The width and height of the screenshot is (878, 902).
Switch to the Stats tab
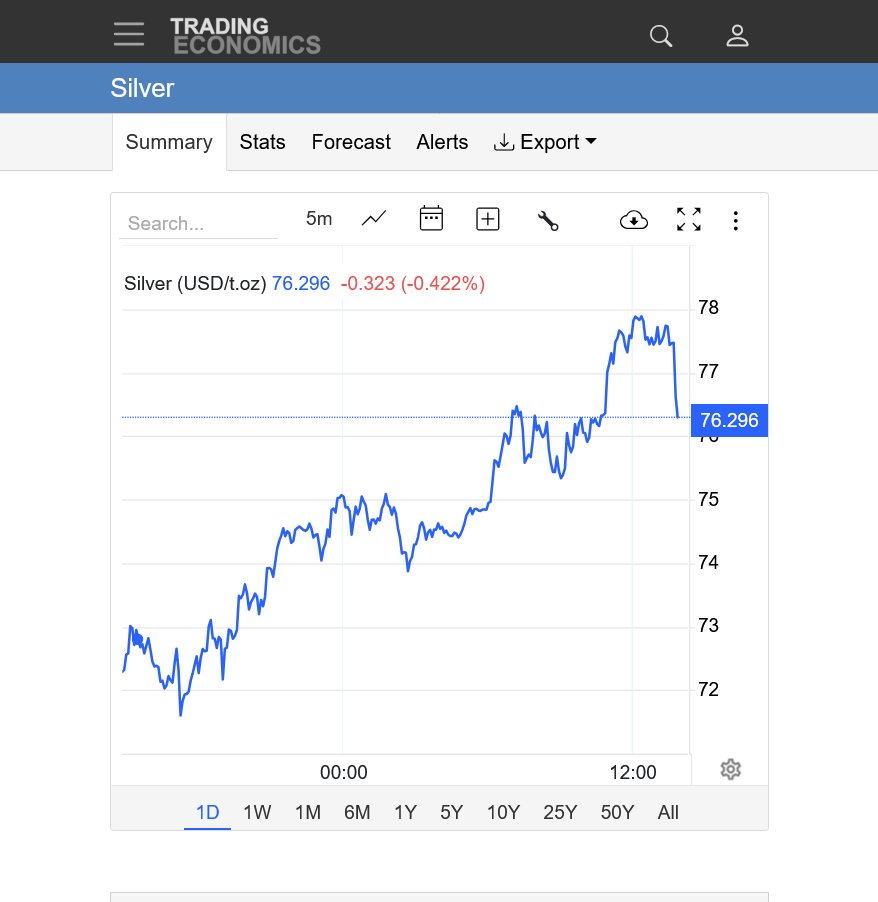coord(263,142)
